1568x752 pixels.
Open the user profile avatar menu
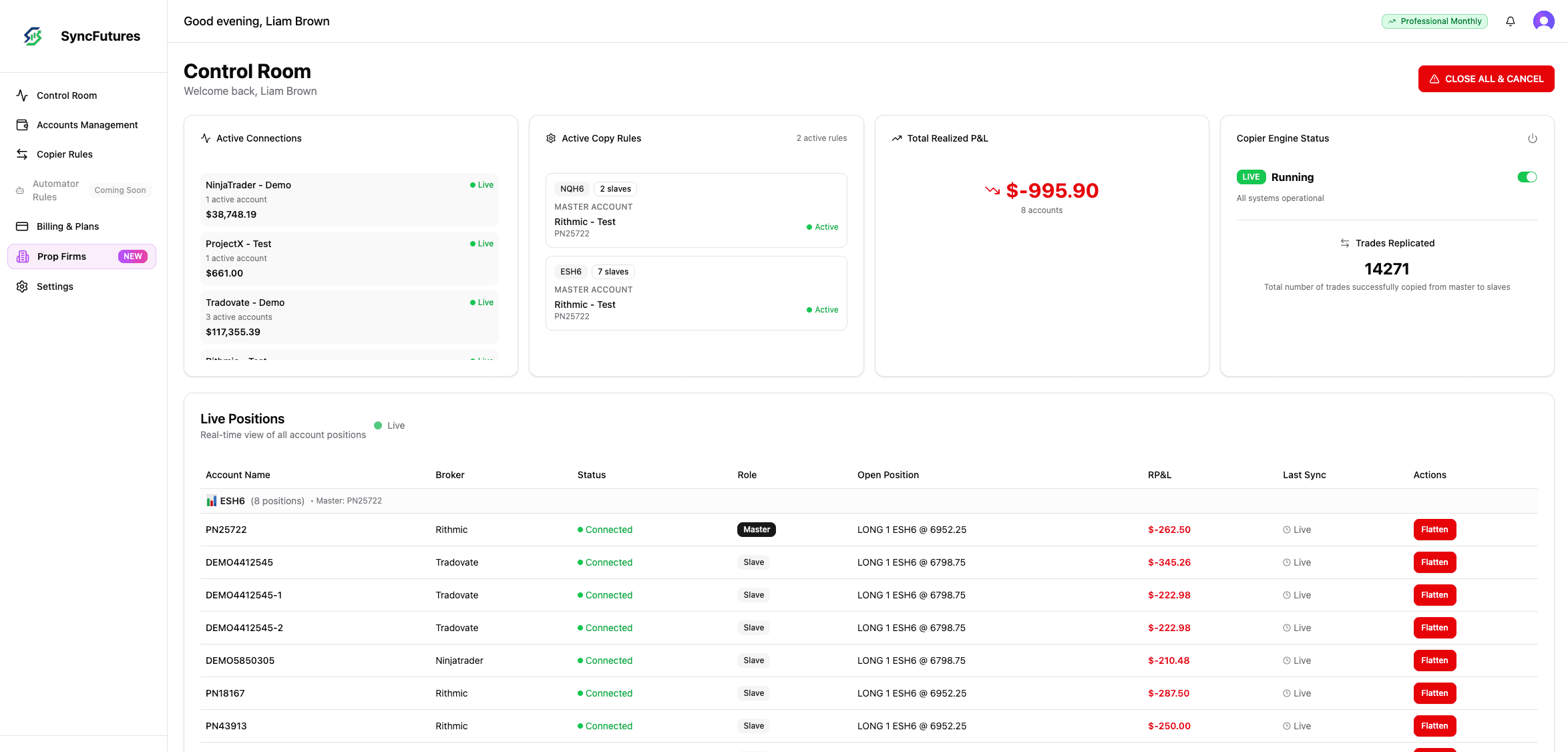(x=1544, y=21)
